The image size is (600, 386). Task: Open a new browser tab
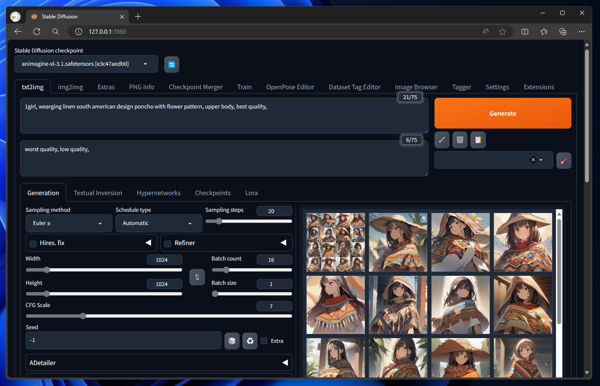[x=138, y=16]
